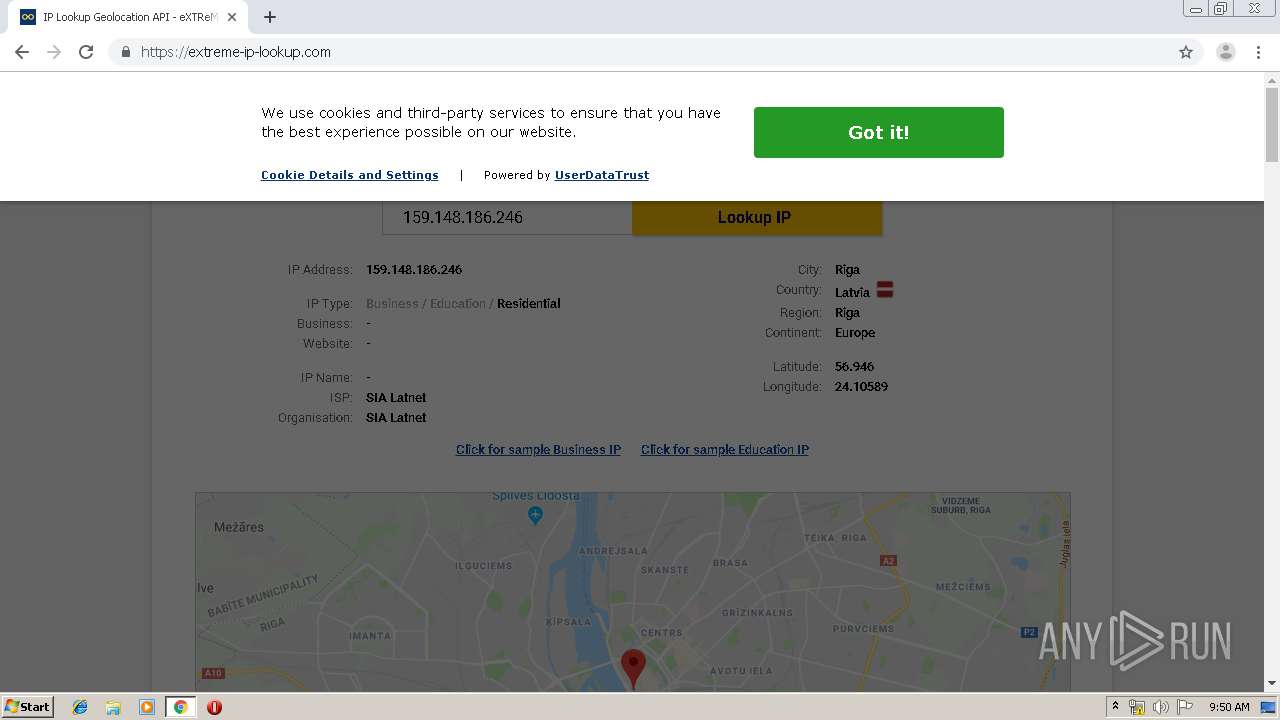Bookmark page with the star icon

(1186, 52)
